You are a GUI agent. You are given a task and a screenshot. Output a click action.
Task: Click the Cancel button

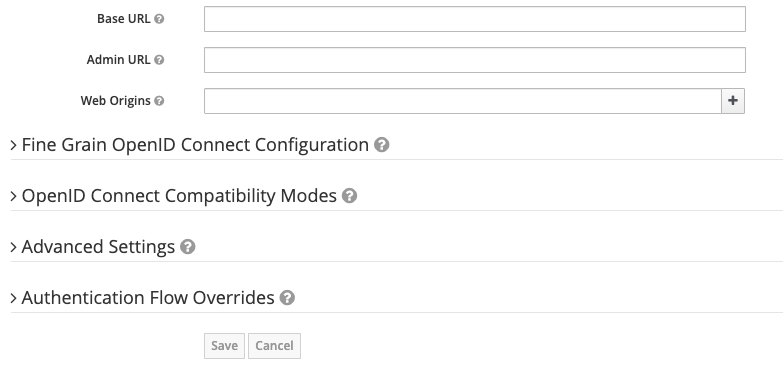(x=274, y=346)
